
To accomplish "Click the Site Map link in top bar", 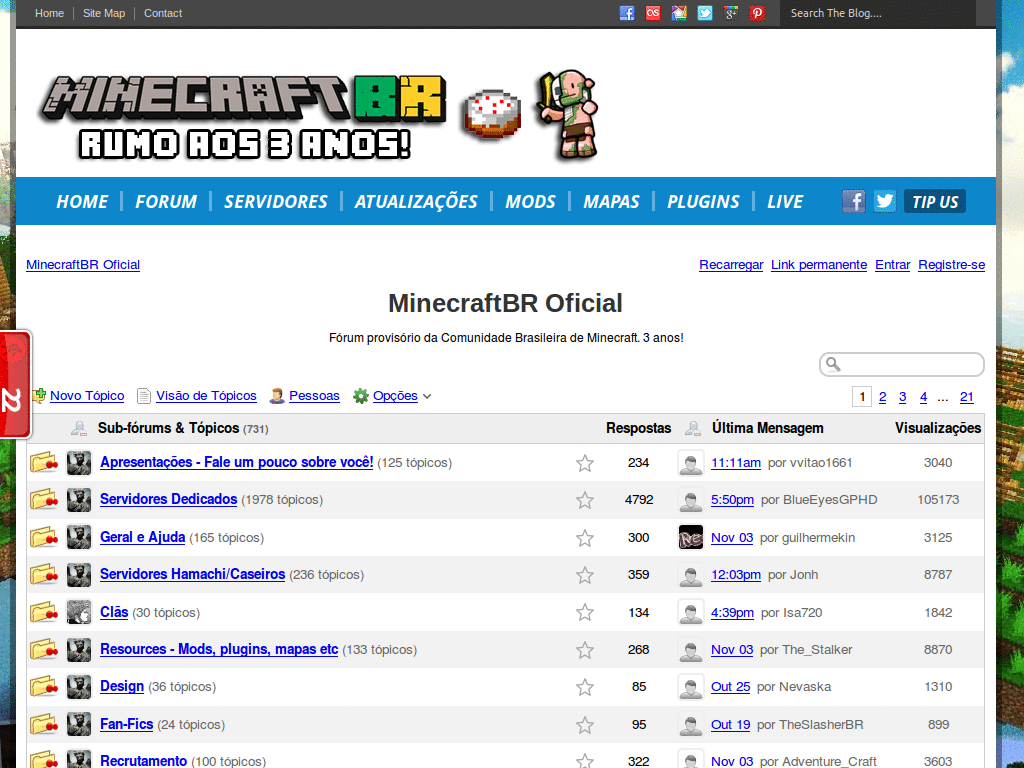I will 104,13.
